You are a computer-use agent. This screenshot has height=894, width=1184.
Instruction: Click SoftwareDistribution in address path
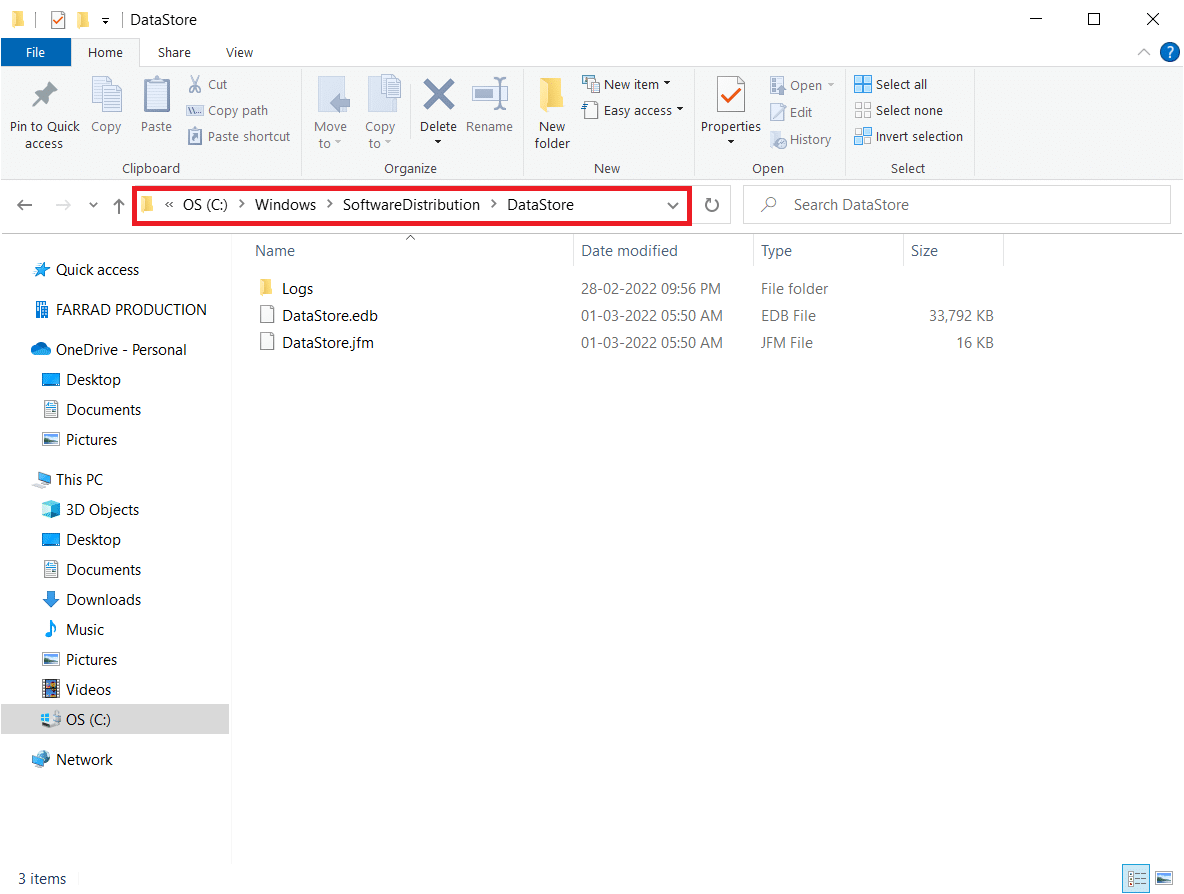click(x=411, y=205)
